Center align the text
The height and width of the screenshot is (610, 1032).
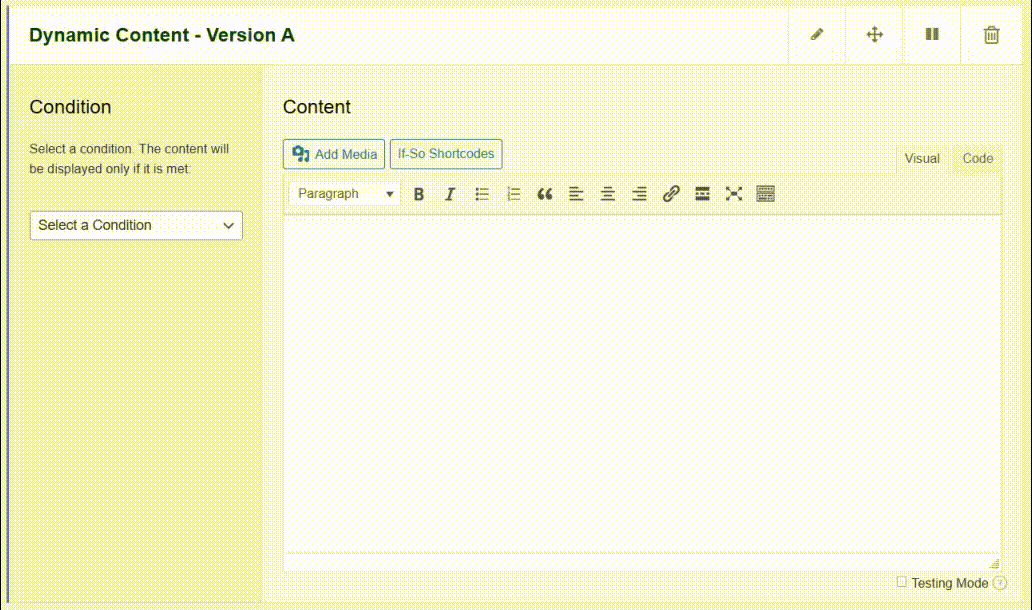pos(607,194)
